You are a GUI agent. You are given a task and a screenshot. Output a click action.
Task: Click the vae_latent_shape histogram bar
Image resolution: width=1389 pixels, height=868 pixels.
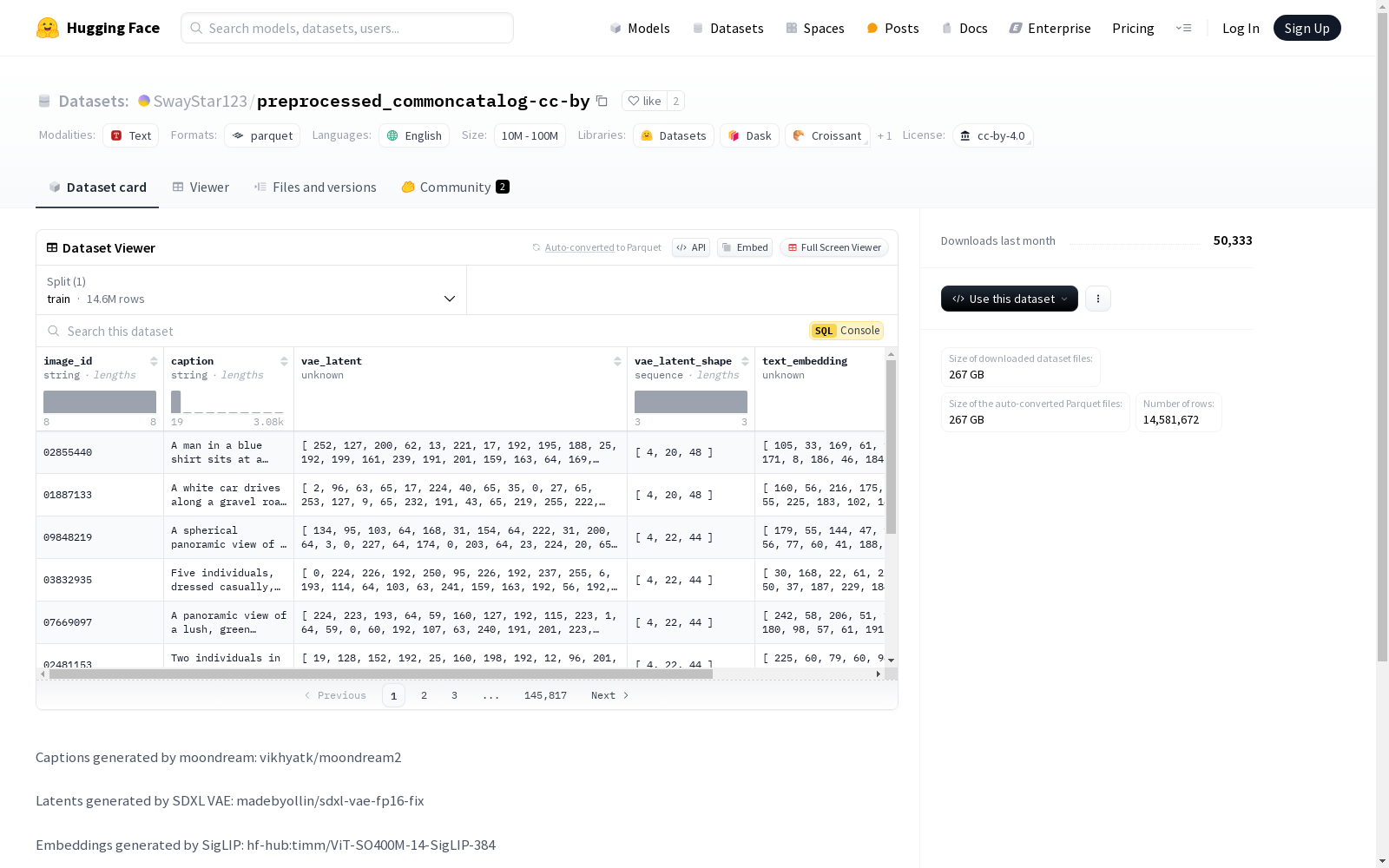(691, 402)
